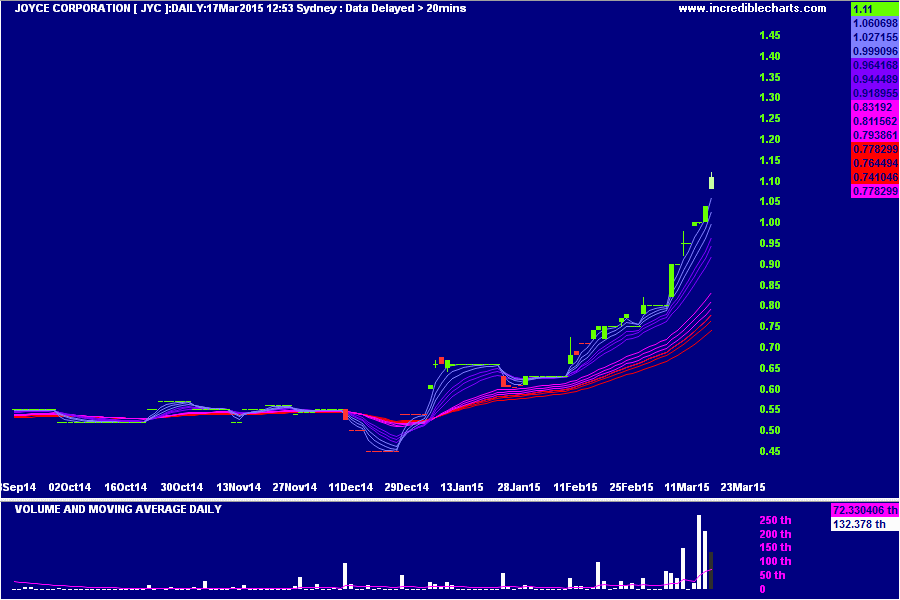
Task: Select the 72.330406 th volume average value
Action: (864, 510)
